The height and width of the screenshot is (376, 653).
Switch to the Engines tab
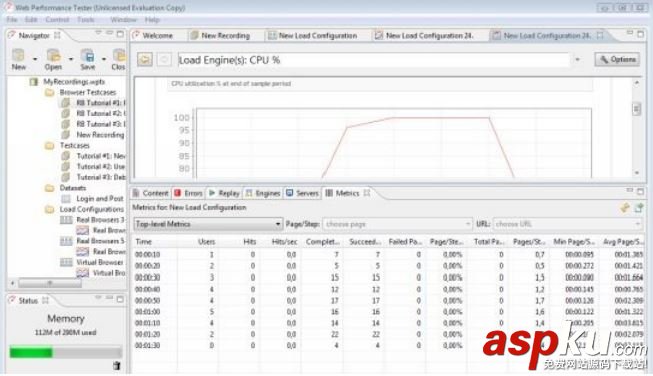263,193
